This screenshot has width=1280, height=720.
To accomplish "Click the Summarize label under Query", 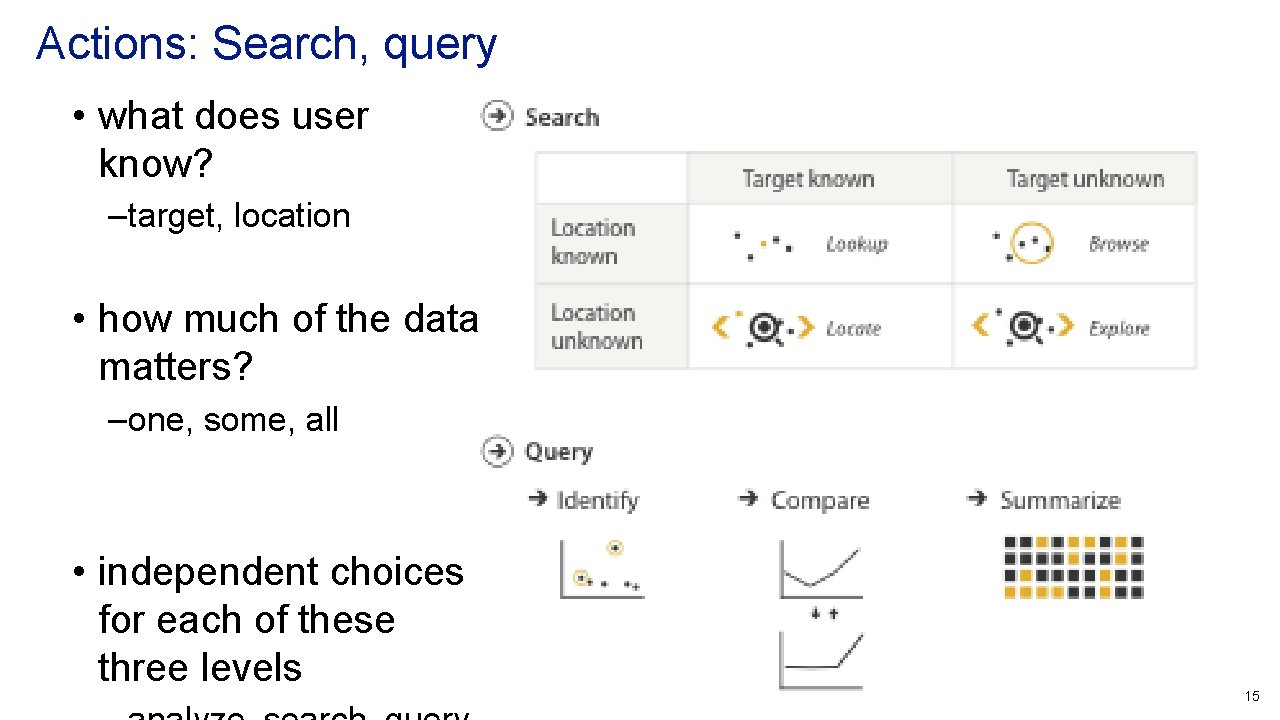I will [1059, 500].
